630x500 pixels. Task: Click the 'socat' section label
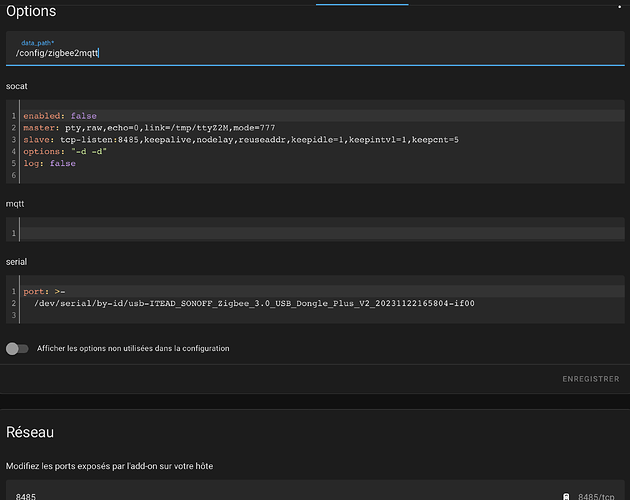[16, 86]
